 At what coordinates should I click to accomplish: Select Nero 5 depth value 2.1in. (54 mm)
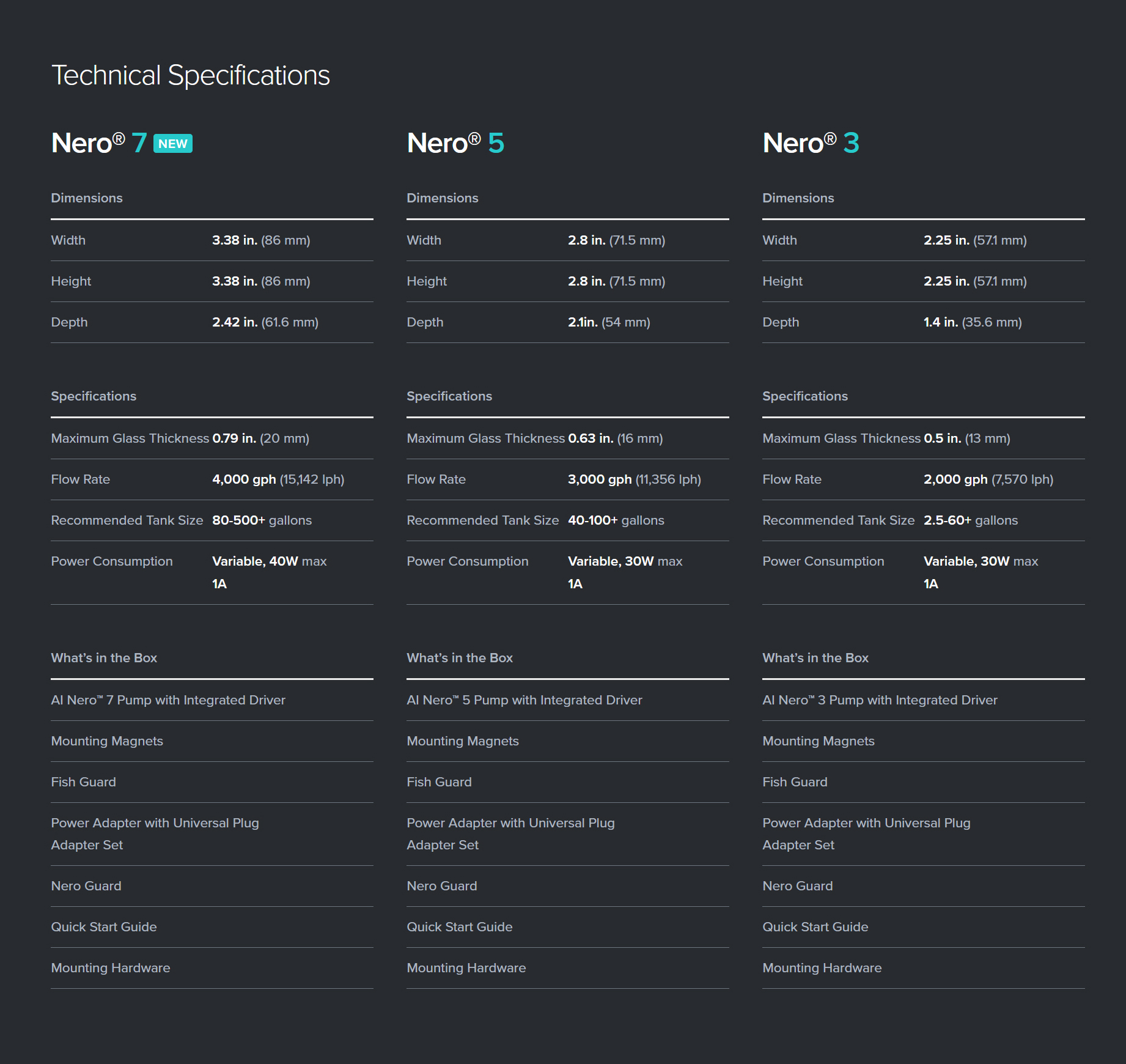609,322
